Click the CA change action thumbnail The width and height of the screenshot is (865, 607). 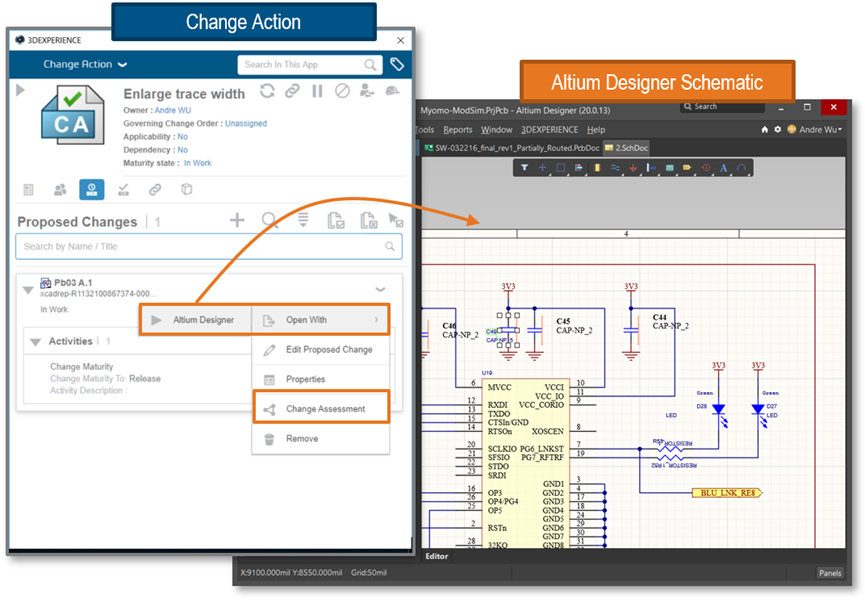point(72,115)
